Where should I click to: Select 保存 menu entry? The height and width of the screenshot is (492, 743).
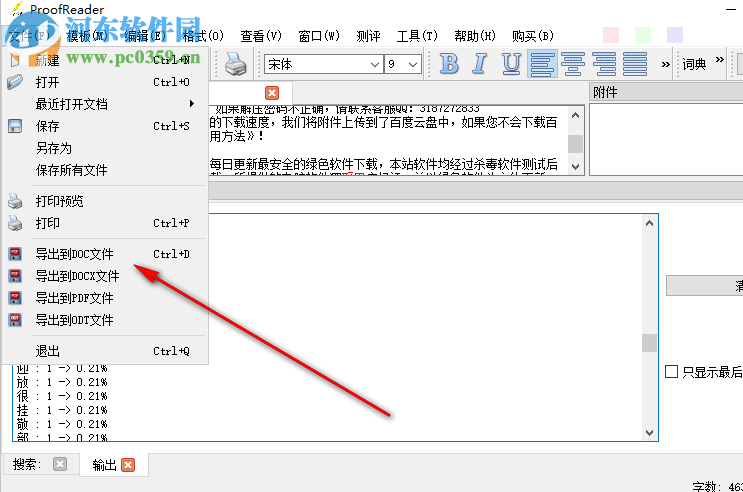(105, 126)
